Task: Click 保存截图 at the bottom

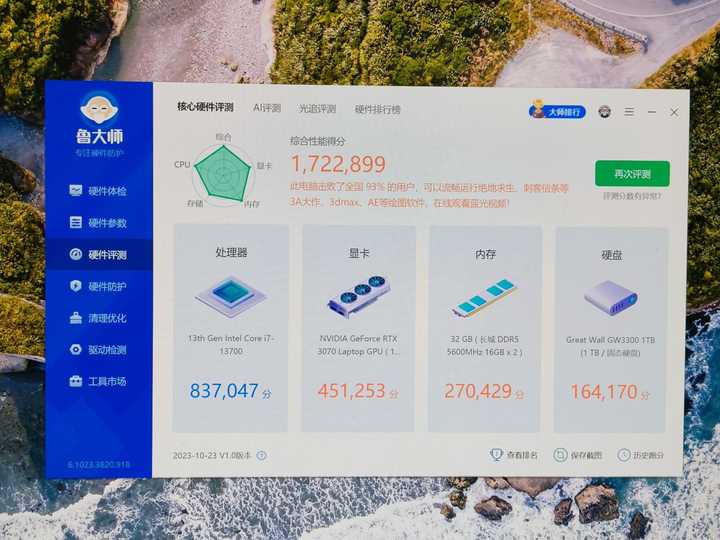Action: point(579,456)
